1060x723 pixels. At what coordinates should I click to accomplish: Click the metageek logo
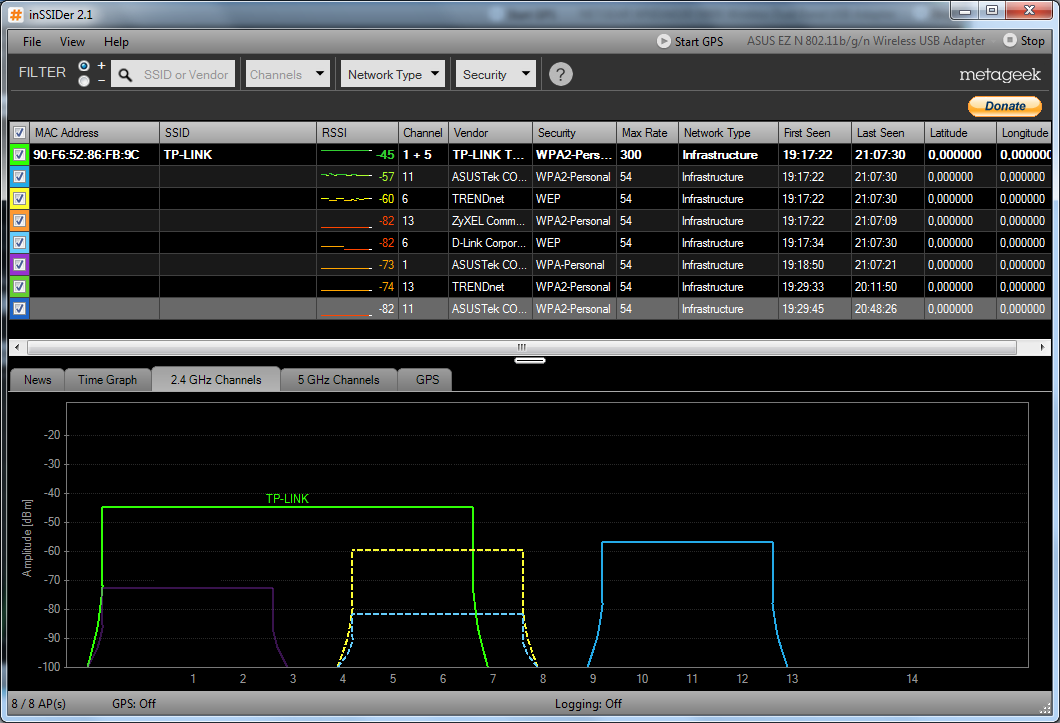click(1000, 75)
